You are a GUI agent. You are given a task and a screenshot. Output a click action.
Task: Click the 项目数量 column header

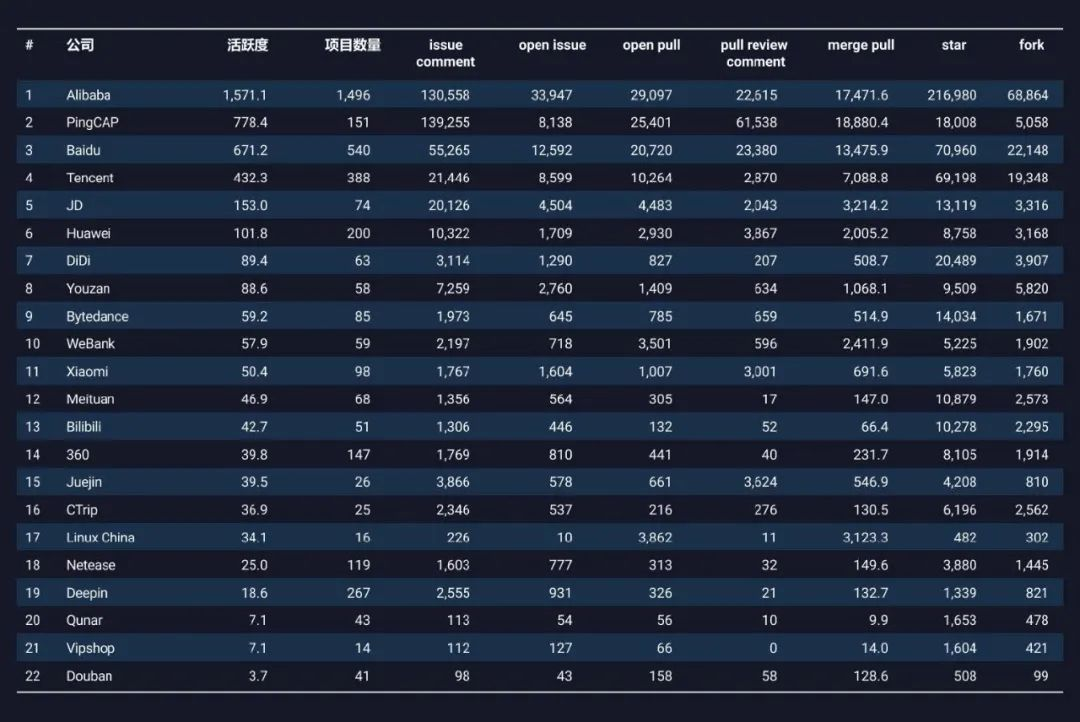point(353,45)
